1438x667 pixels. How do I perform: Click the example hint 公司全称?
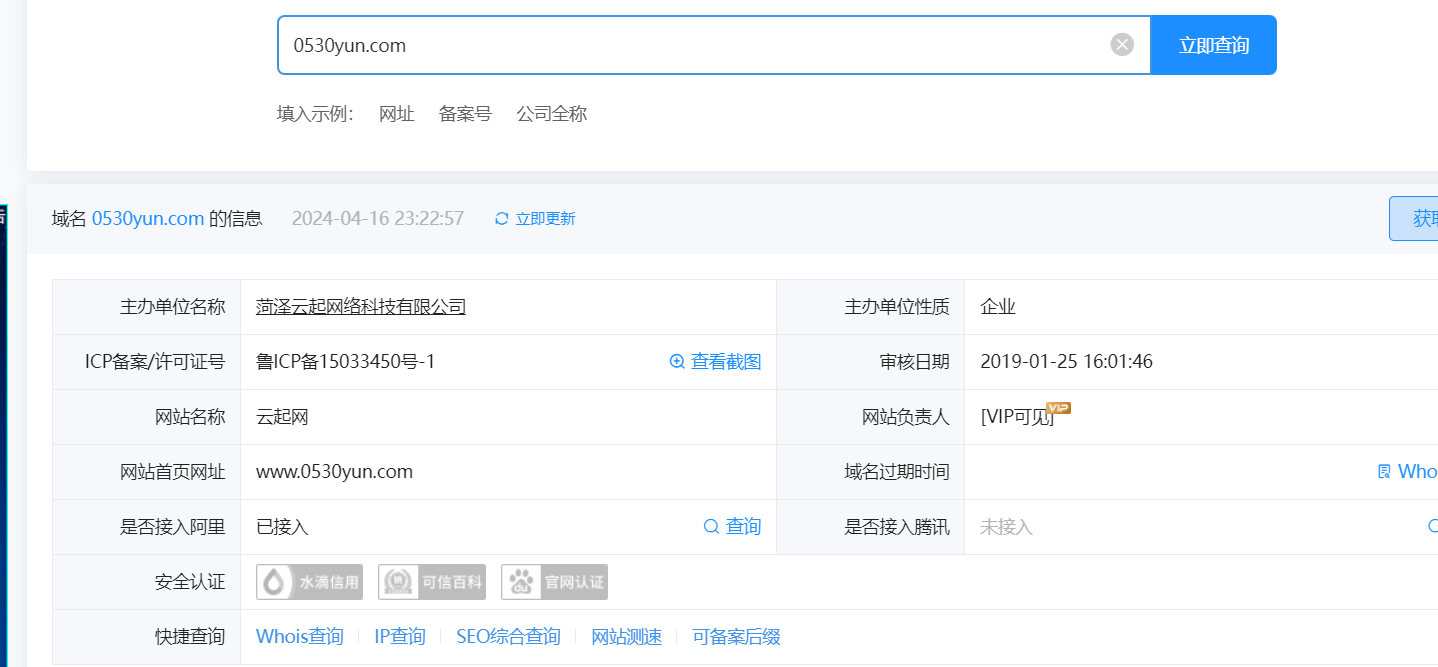pos(552,114)
